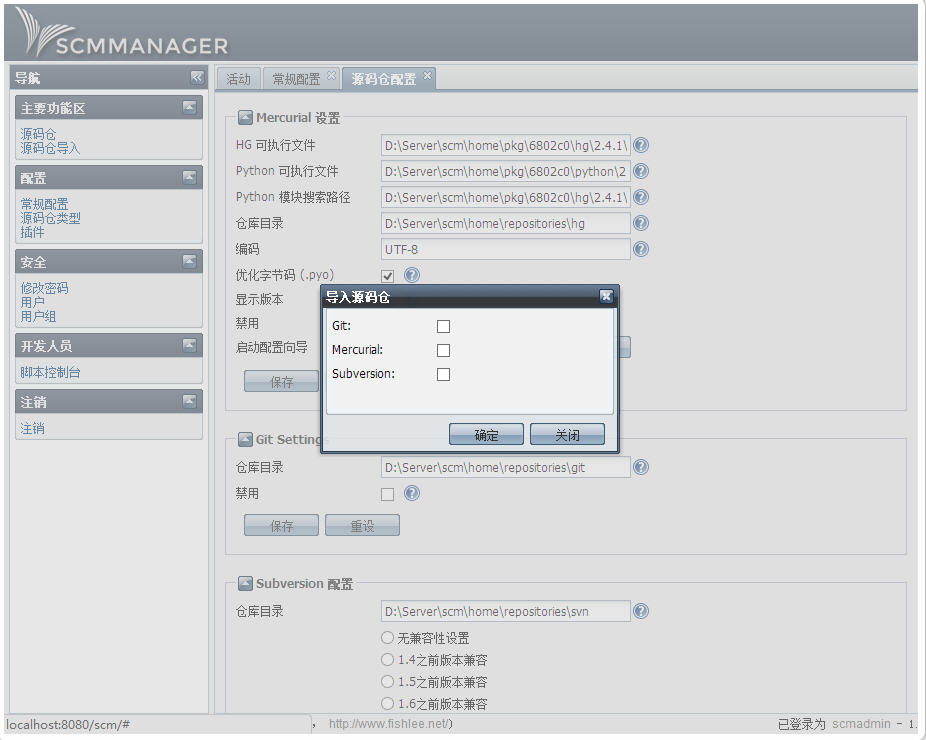Select 1.6之前版本兼容 radio option
The width and height of the screenshot is (926, 740).
(387, 703)
